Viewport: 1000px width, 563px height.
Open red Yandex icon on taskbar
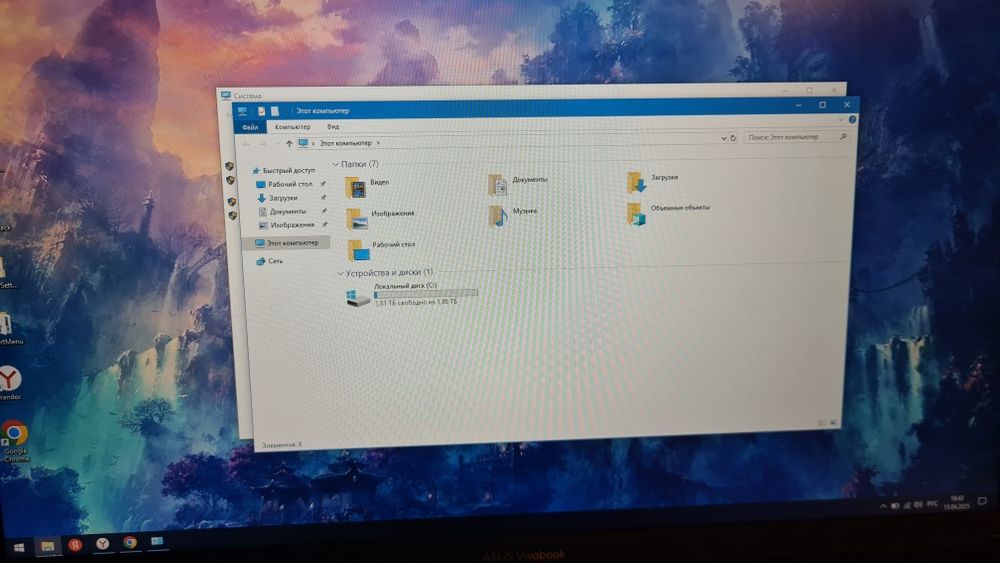[75, 545]
